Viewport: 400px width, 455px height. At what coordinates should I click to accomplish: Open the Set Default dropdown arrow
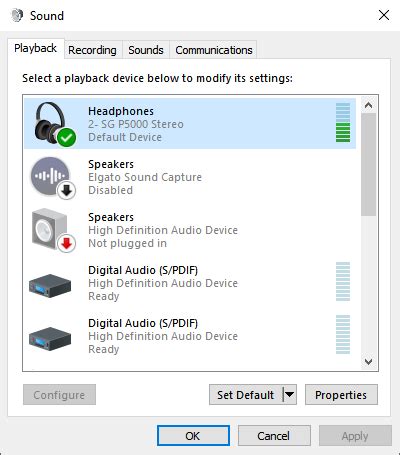tap(289, 394)
